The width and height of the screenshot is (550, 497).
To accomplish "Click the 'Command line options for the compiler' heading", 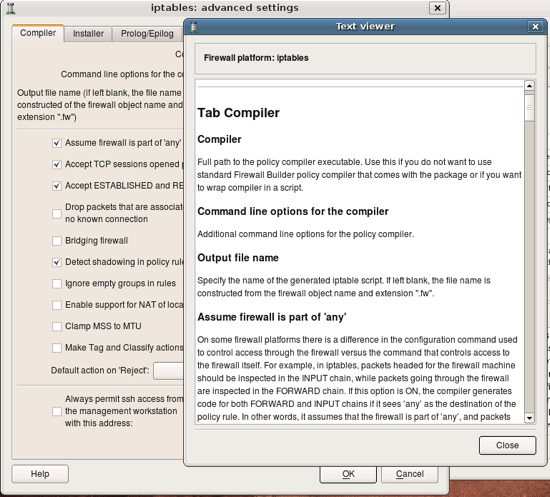I will point(293,211).
